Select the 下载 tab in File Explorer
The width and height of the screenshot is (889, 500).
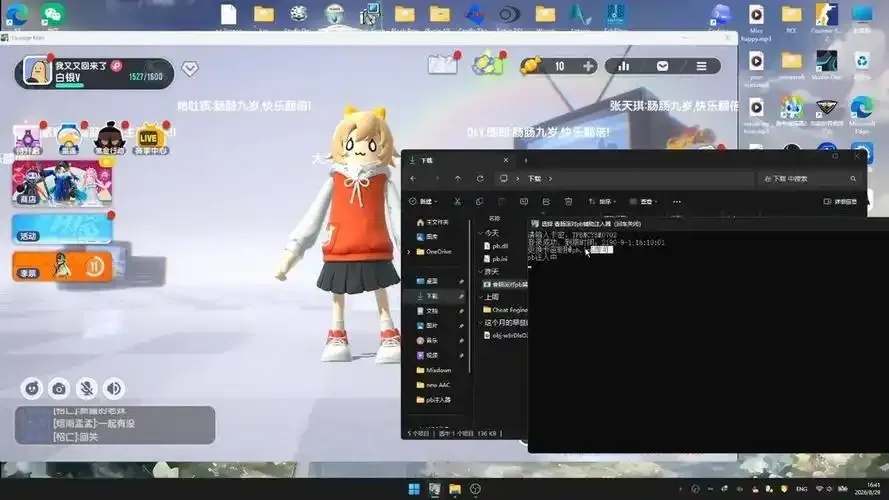pyautogui.click(x=458, y=160)
